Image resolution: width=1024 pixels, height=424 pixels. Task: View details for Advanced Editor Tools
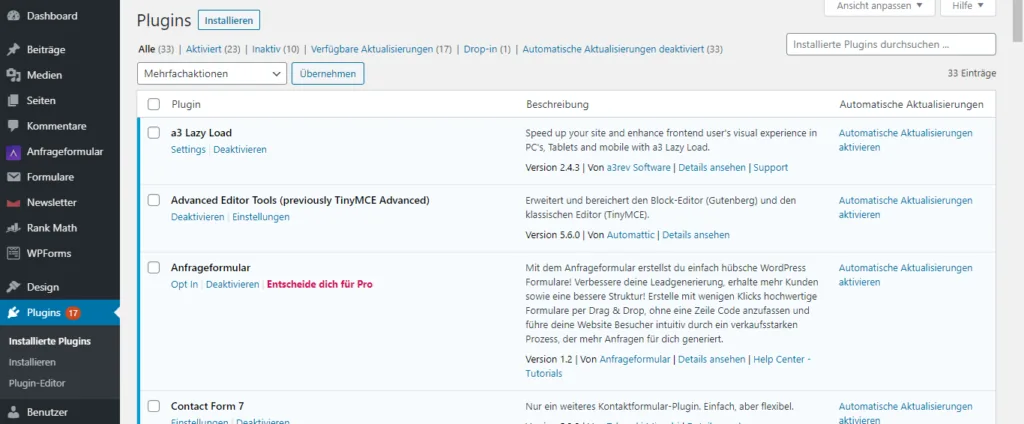(696, 235)
